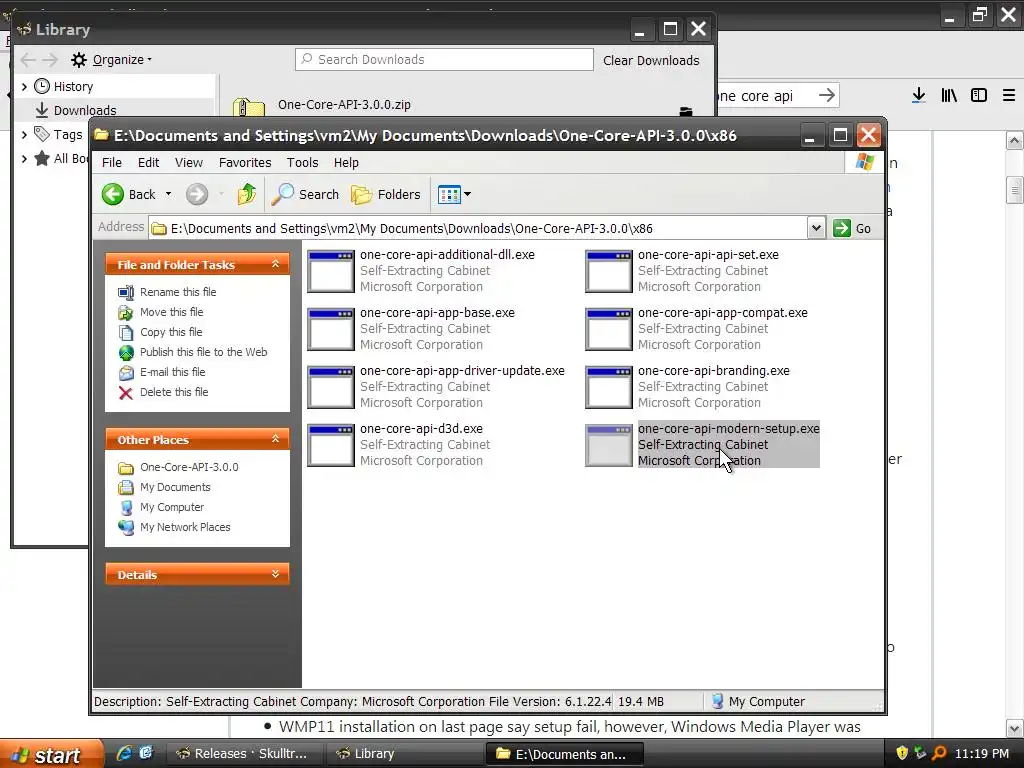Open the File menu
The width and height of the screenshot is (1024, 768).
pos(111,163)
